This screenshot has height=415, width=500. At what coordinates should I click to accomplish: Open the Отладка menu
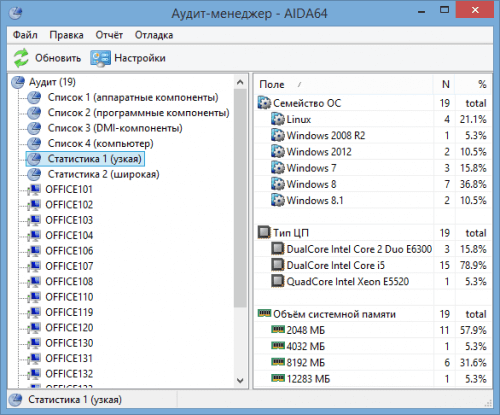click(x=154, y=35)
